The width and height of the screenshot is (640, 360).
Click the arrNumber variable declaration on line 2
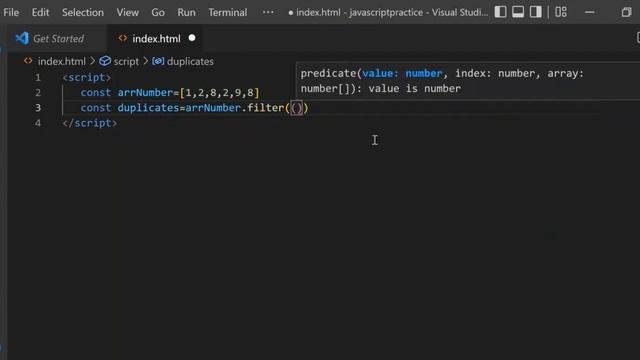point(145,93)
